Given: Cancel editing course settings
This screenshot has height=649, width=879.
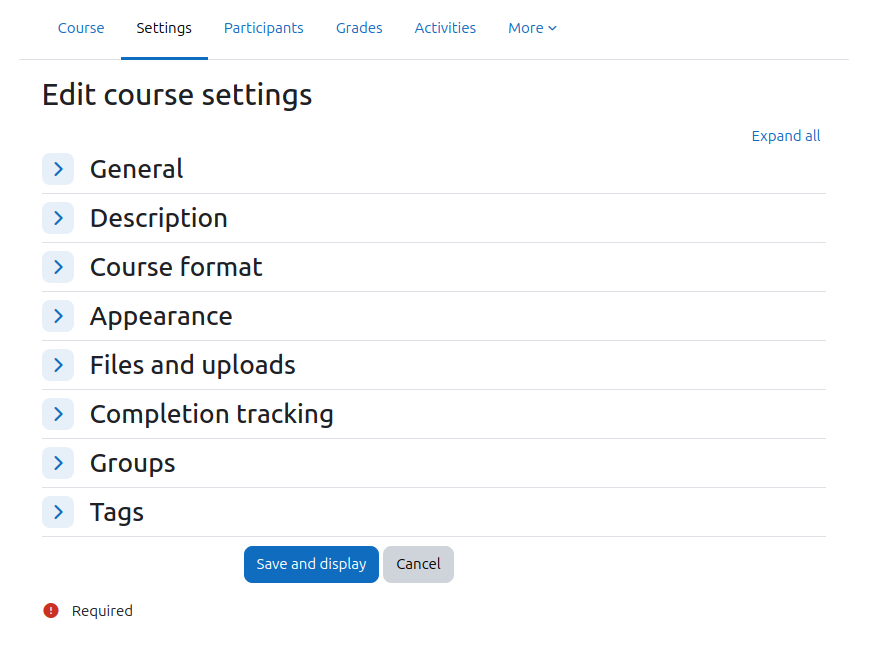Looking at the screenshot, I should (418, 564).
